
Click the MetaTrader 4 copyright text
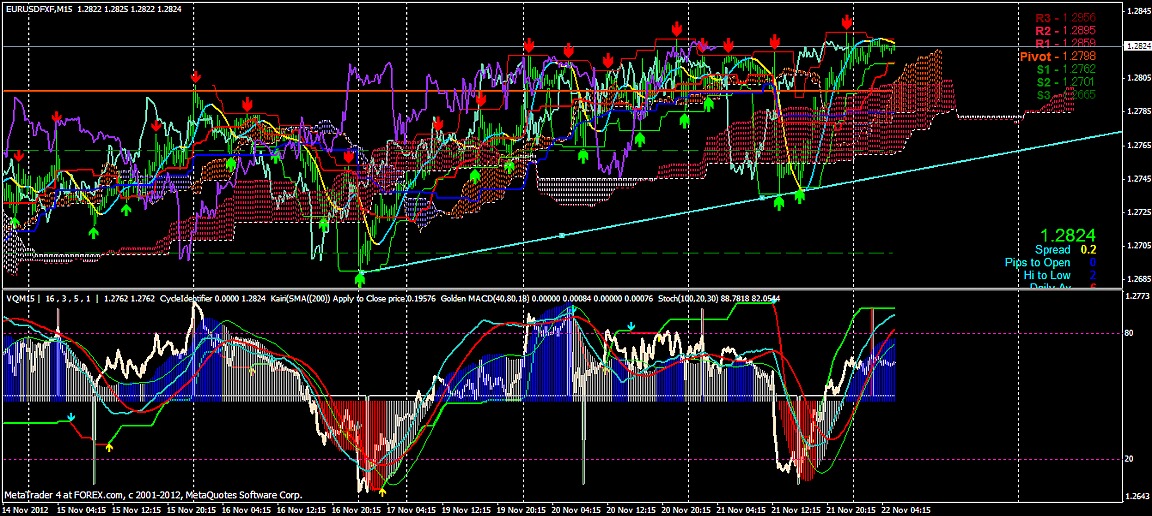[x=118, y=494]
